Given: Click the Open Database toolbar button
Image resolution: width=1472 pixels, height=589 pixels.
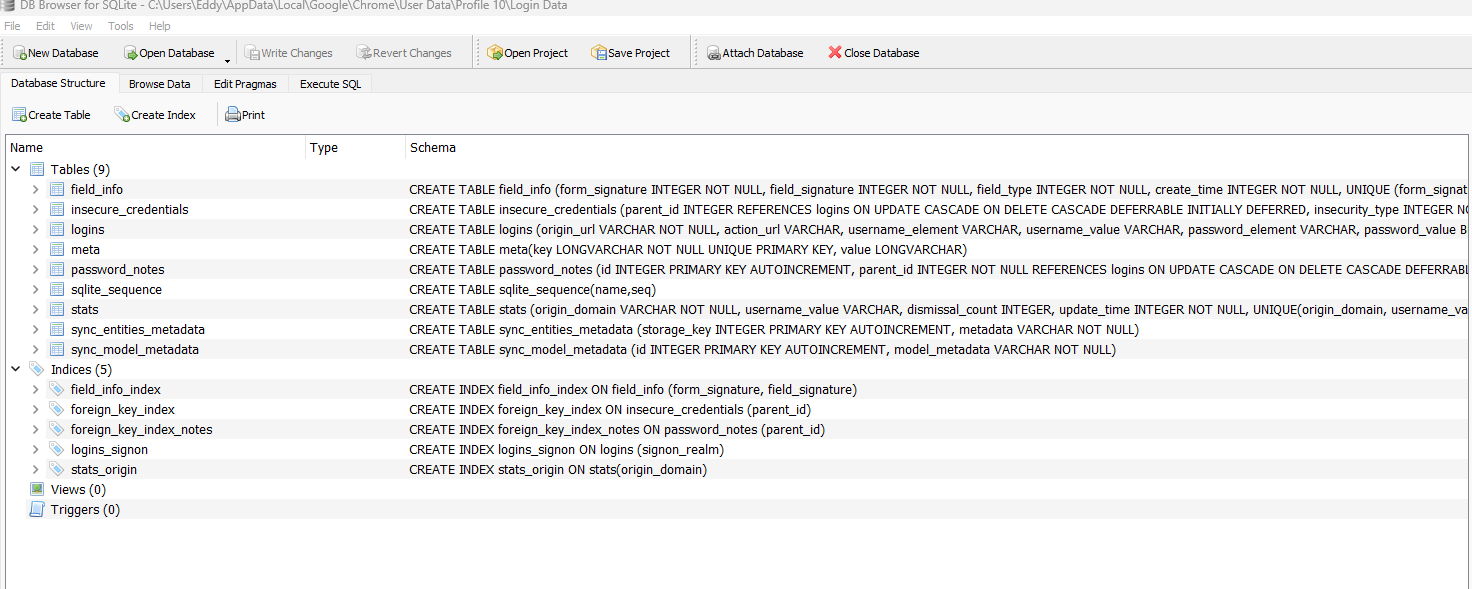Looking at the screenshot, I should click(169, 53).
